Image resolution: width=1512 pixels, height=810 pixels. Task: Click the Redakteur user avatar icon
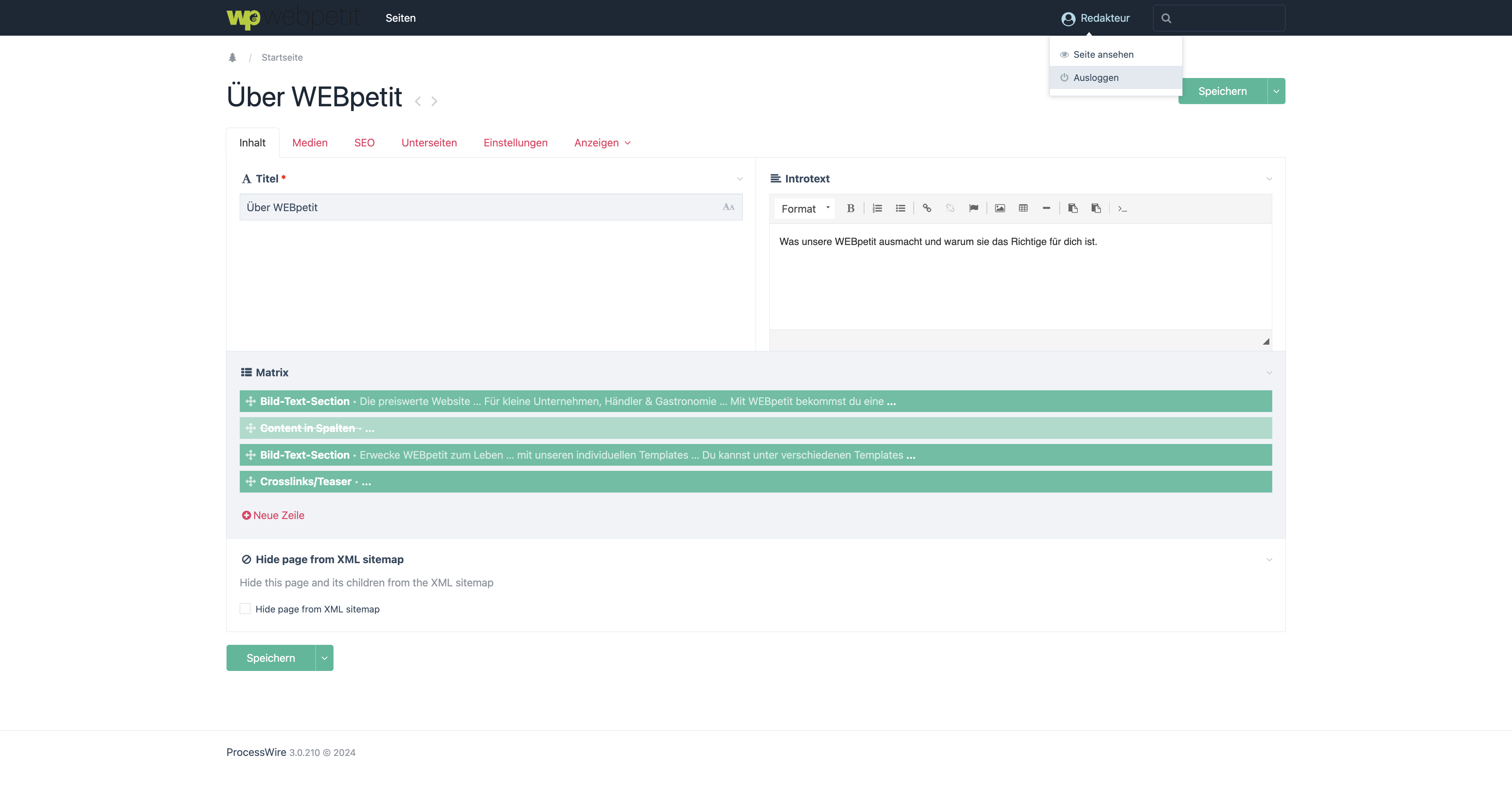click(1068, 18)
